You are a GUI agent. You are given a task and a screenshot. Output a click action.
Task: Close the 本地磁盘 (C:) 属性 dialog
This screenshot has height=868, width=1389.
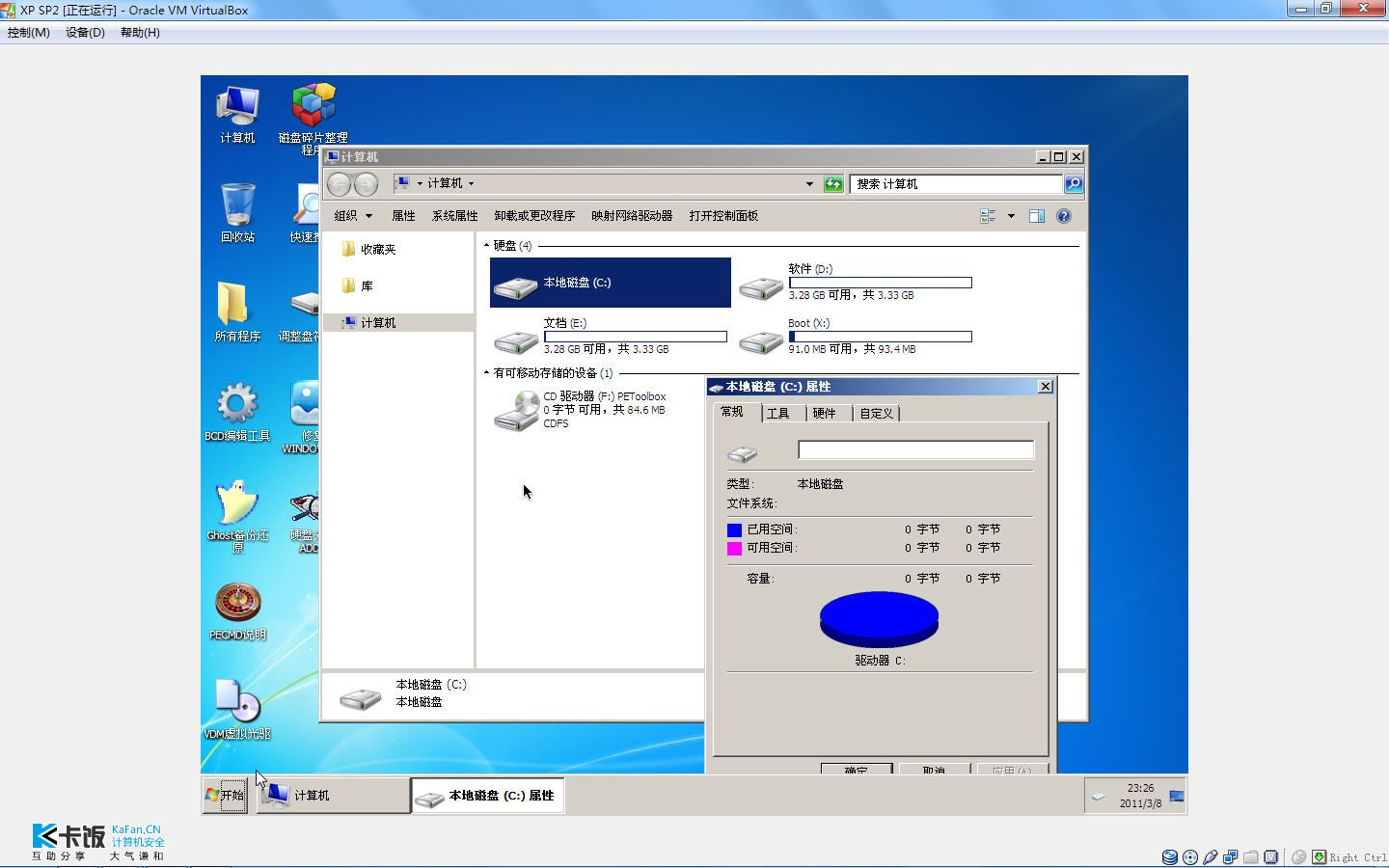[x=1045, y=386]
